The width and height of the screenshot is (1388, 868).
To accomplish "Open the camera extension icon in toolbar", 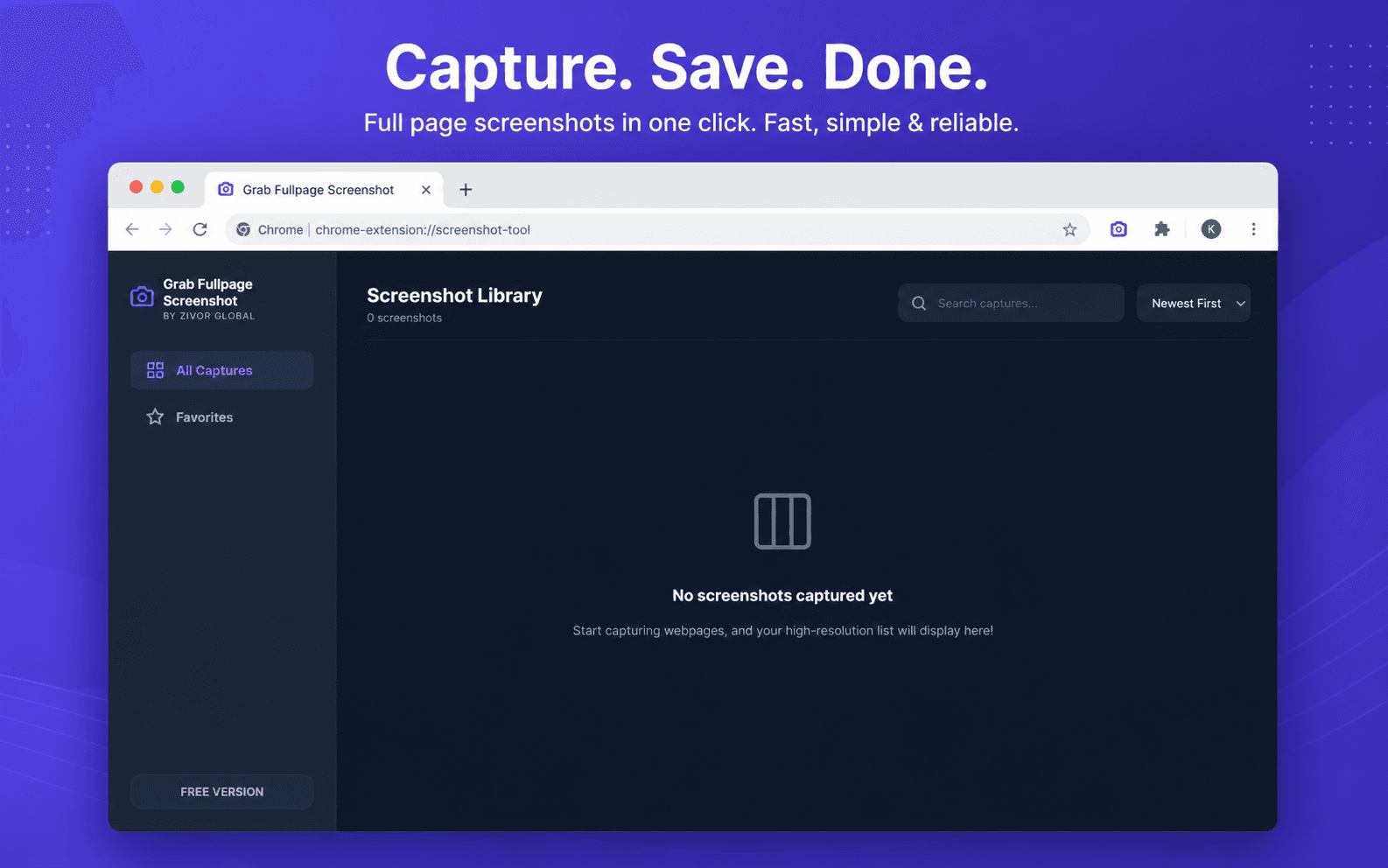I will tap(1118, 229).
